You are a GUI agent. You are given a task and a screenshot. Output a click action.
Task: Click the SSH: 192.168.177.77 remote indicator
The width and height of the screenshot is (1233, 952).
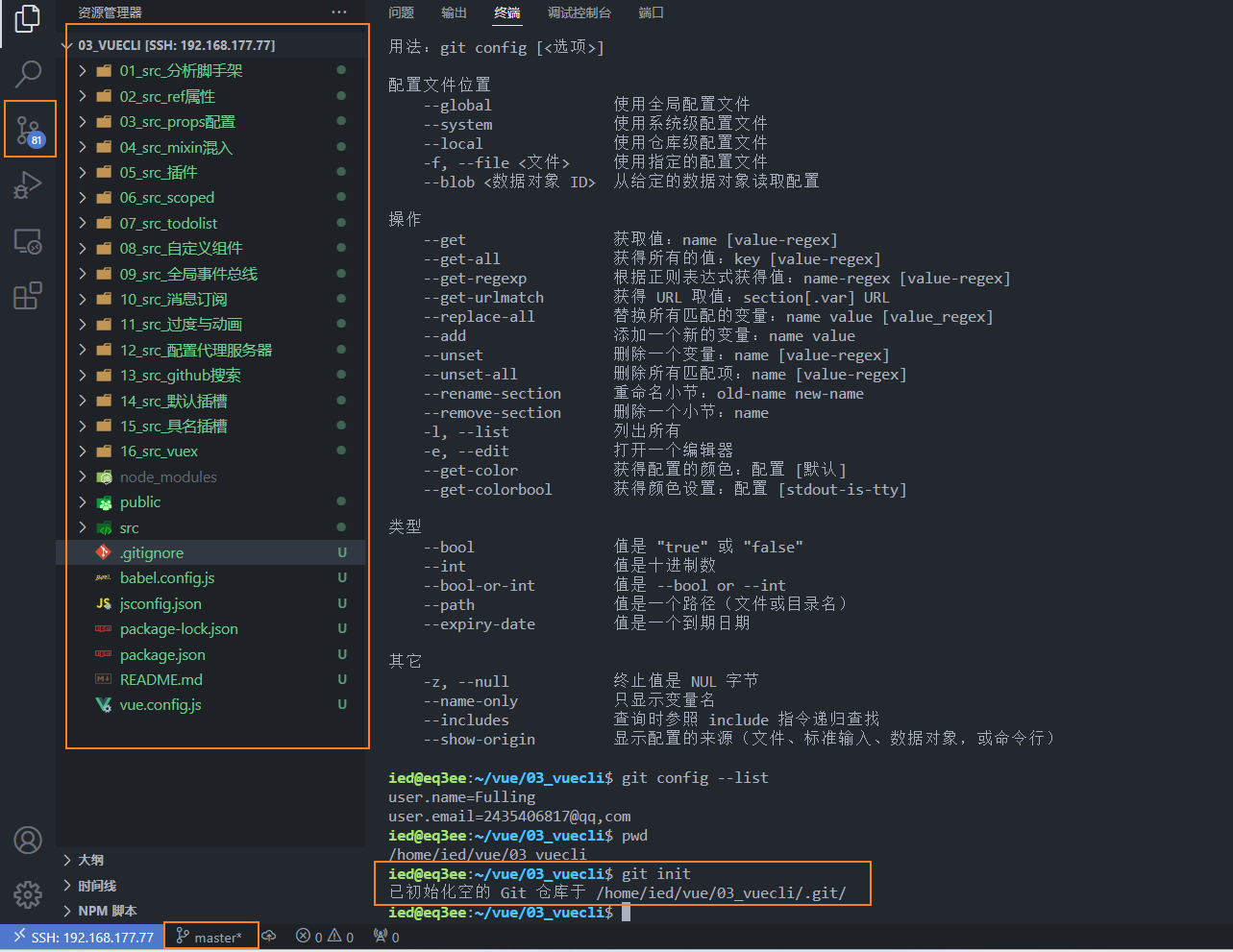click(x=82, y=937)
